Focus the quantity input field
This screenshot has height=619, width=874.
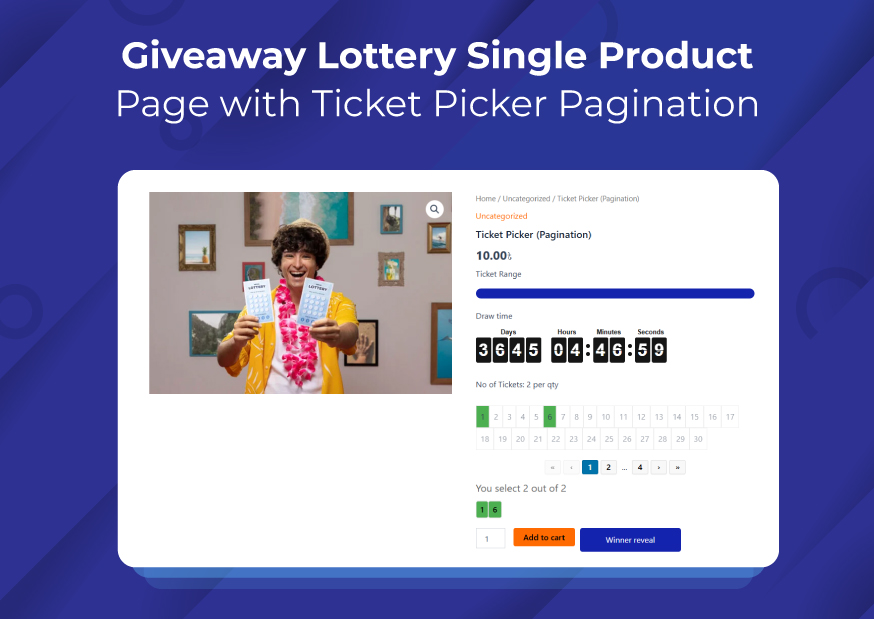coord(491,539)
